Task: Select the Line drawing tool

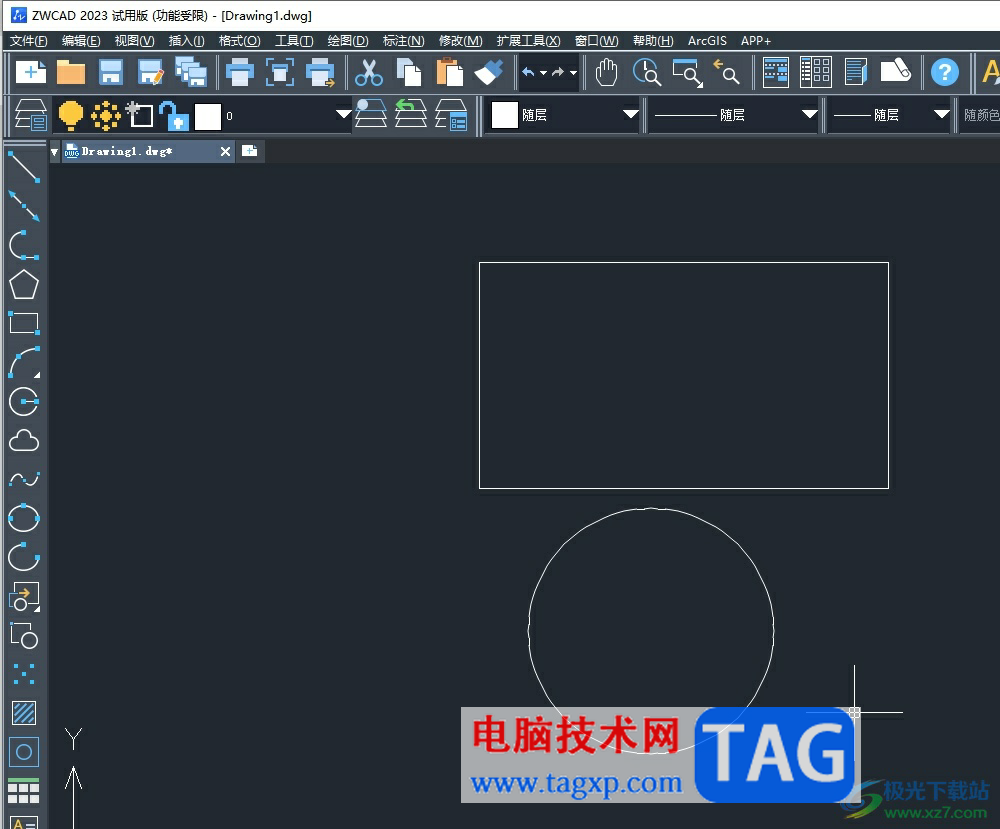Action: pyautogui.click(x=24, y=167)
